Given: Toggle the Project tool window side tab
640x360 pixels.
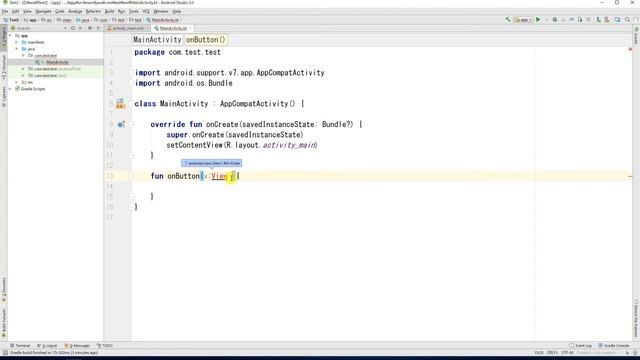Looking at the screenshot, I should pyautogui.click(x=4, y=38).
